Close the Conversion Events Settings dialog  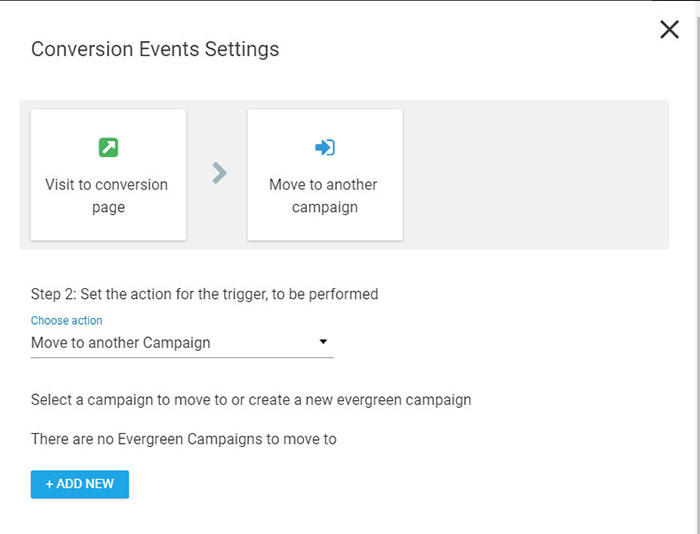click(669, 30)
